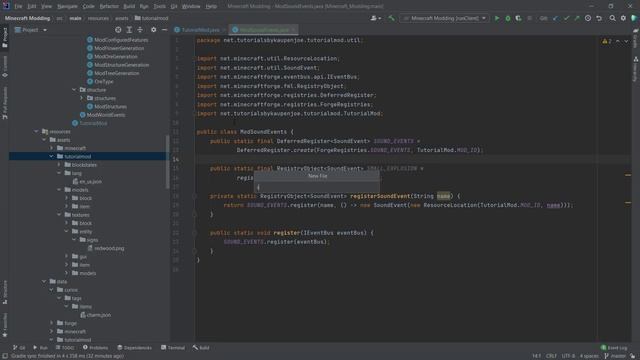Collapse the lang folder

[x=59, y=173]
